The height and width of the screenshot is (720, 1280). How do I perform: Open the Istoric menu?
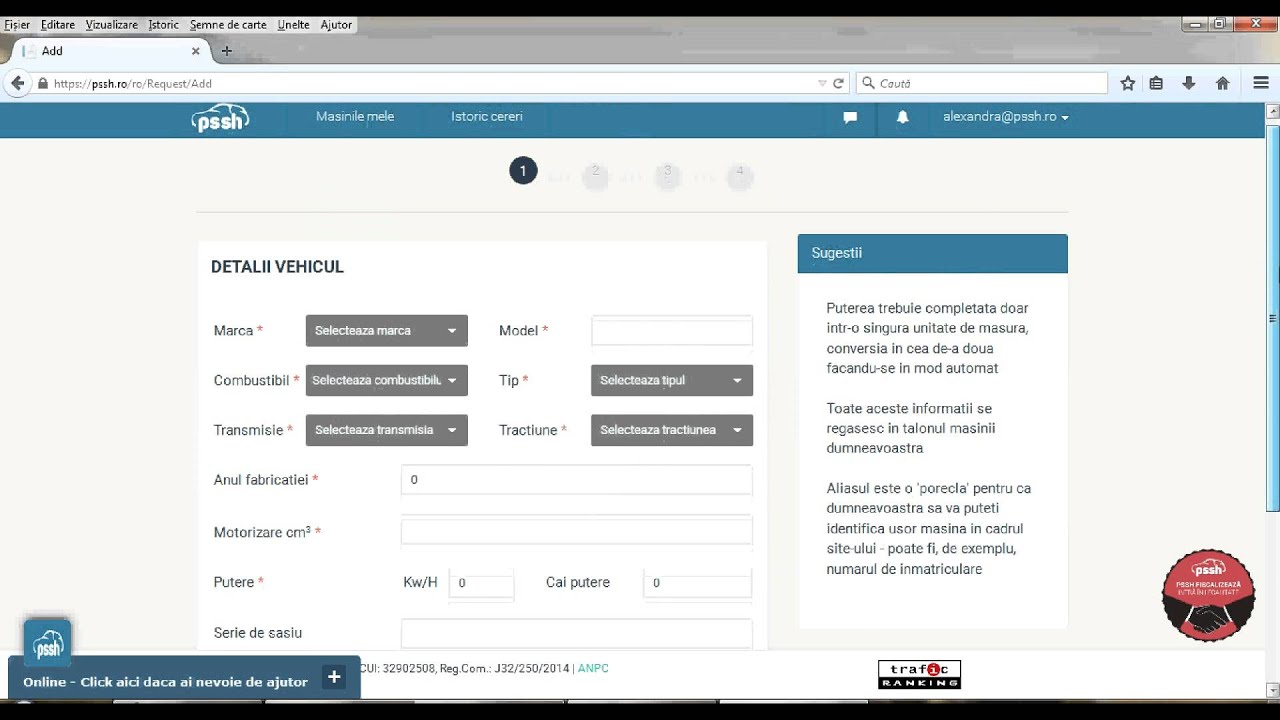tap(164, 25)
